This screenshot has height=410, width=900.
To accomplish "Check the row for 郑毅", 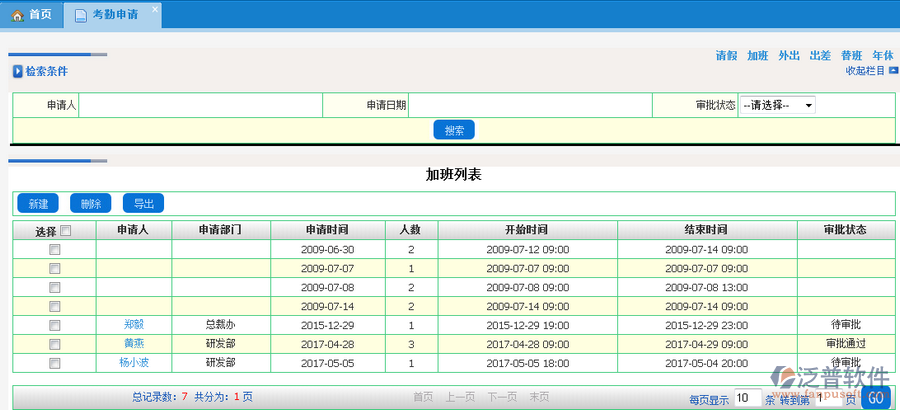I will click(55, 326).
